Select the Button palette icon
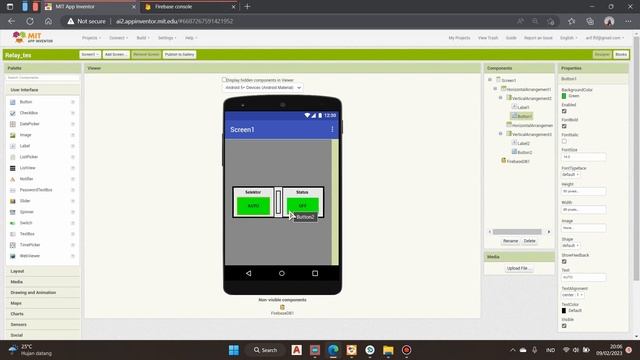The width and height of the screenshot is (640, 360). [13, 102]
